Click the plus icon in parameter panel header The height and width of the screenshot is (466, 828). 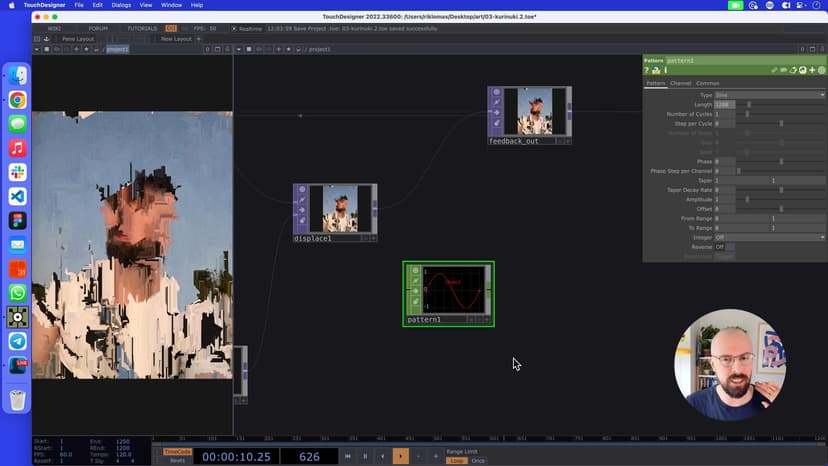point(812,70)
